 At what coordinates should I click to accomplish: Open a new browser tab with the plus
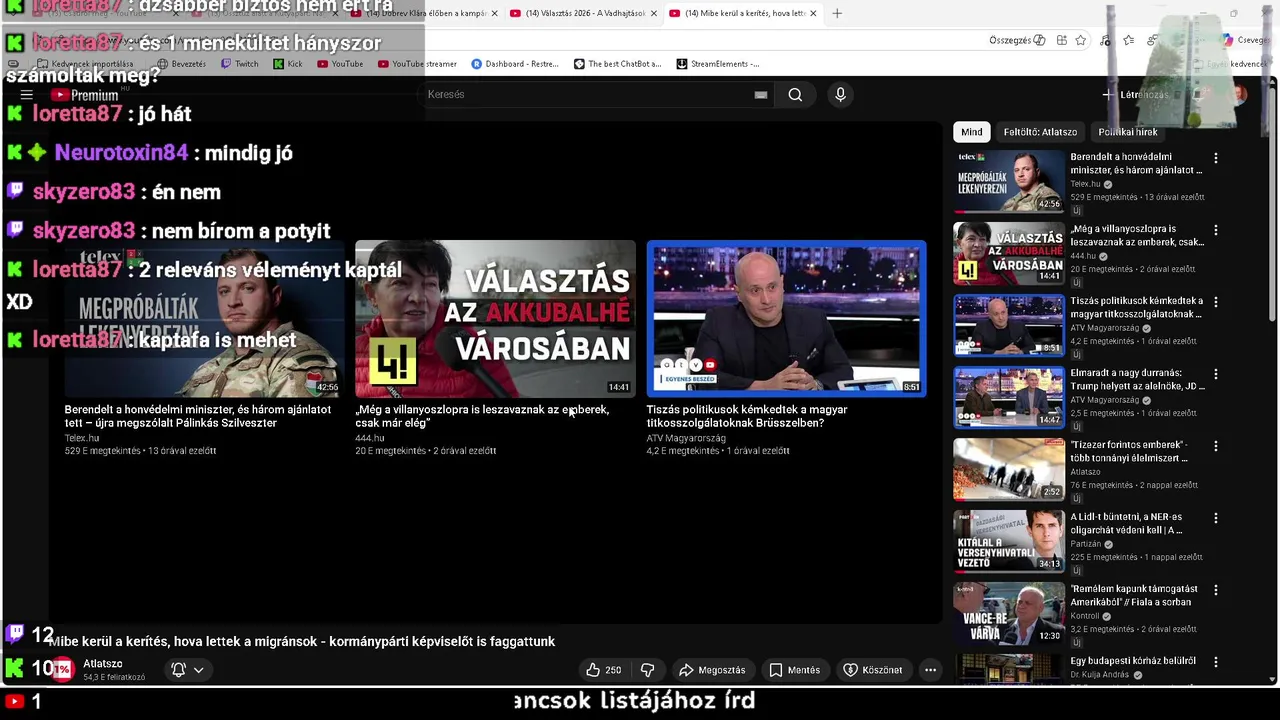(837, 13)
